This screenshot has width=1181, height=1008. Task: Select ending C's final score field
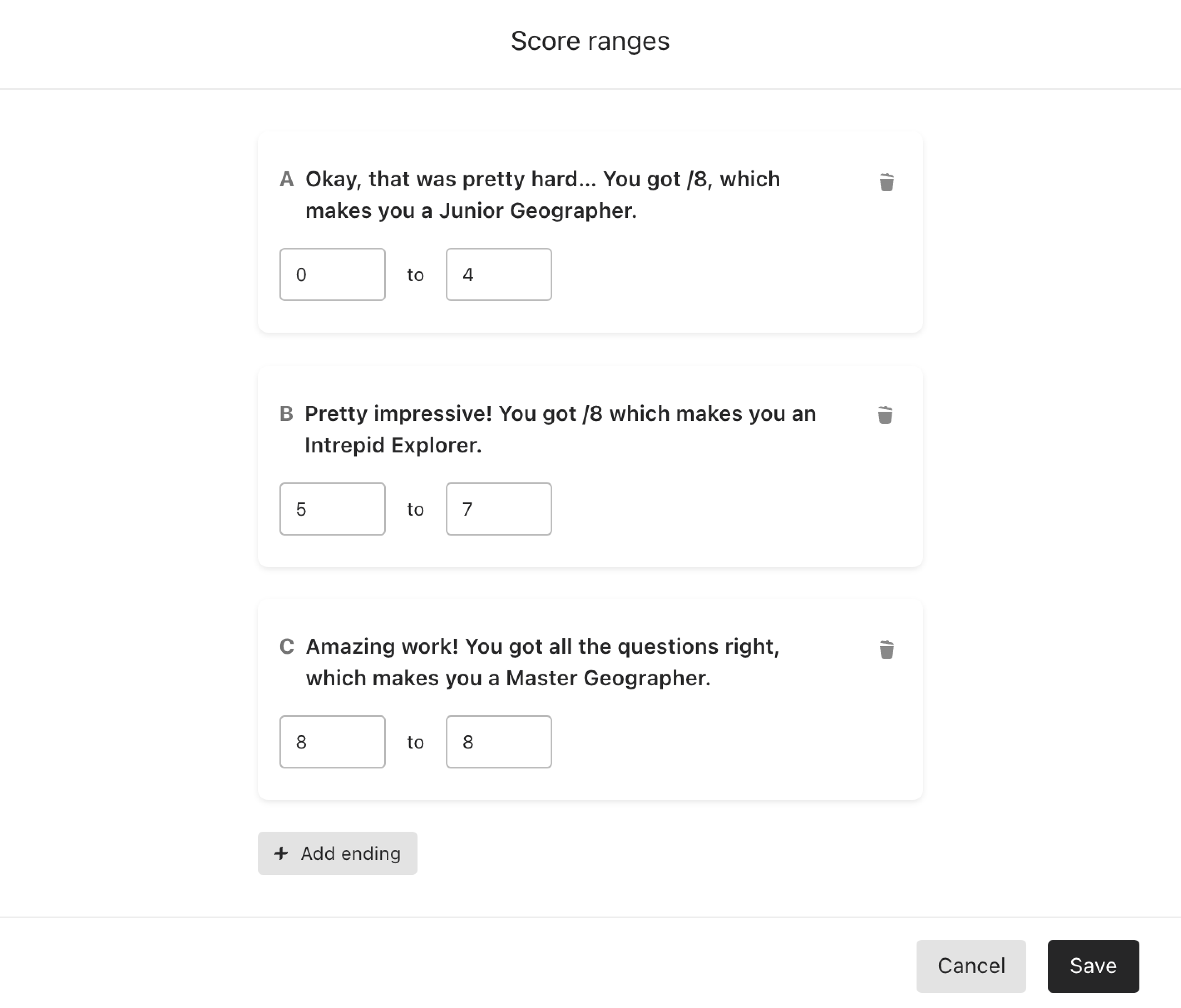[499, 742]
